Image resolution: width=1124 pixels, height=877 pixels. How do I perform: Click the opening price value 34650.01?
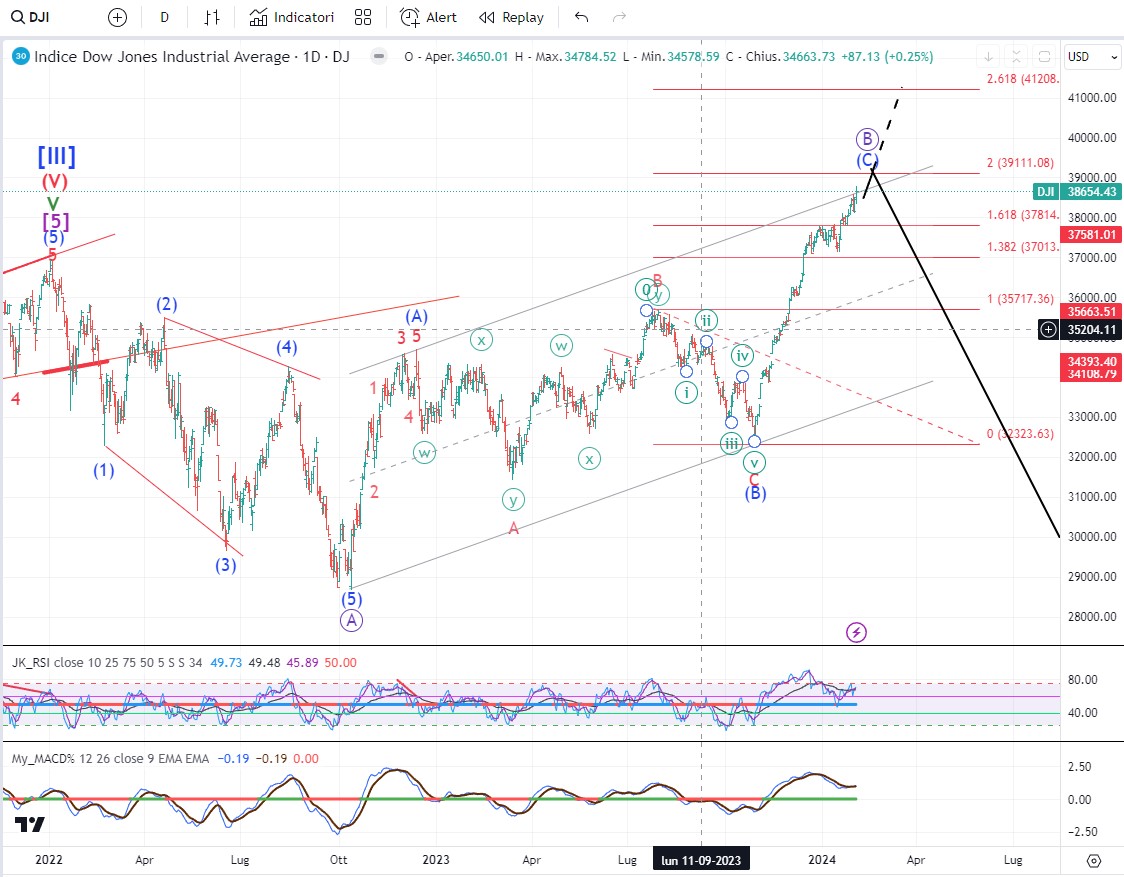click(482, 57)
